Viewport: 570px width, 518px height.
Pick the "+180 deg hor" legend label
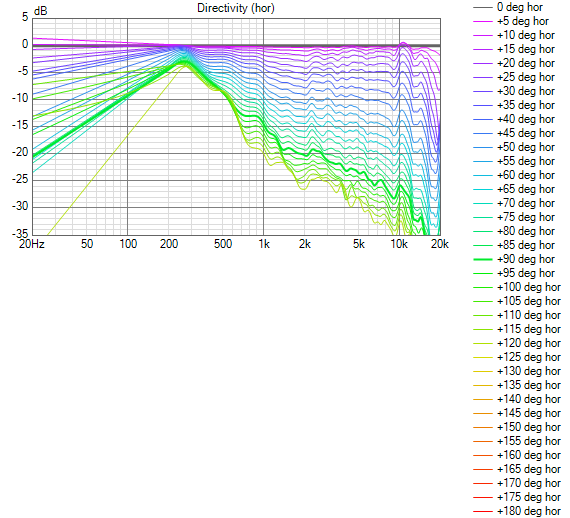pyautogui.click(x=529, y=511)
